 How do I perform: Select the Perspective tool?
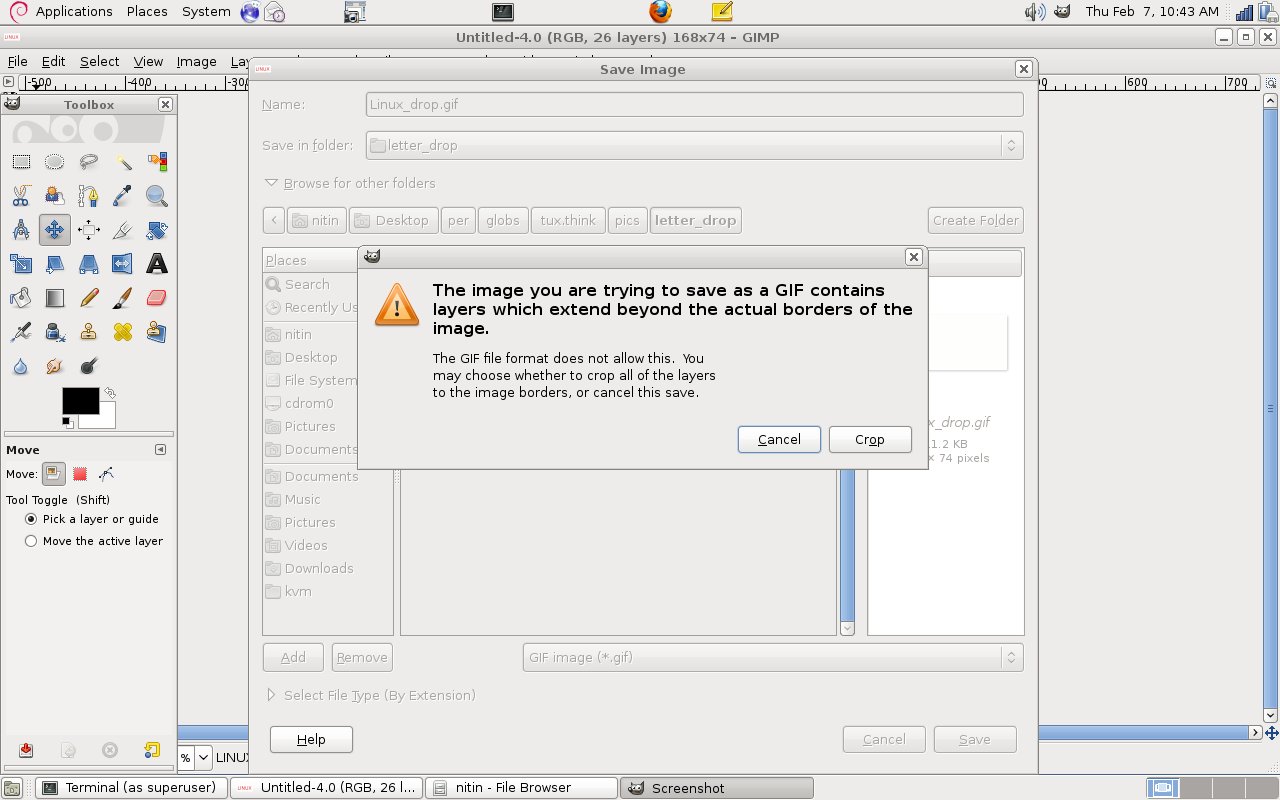click(89, 264)
